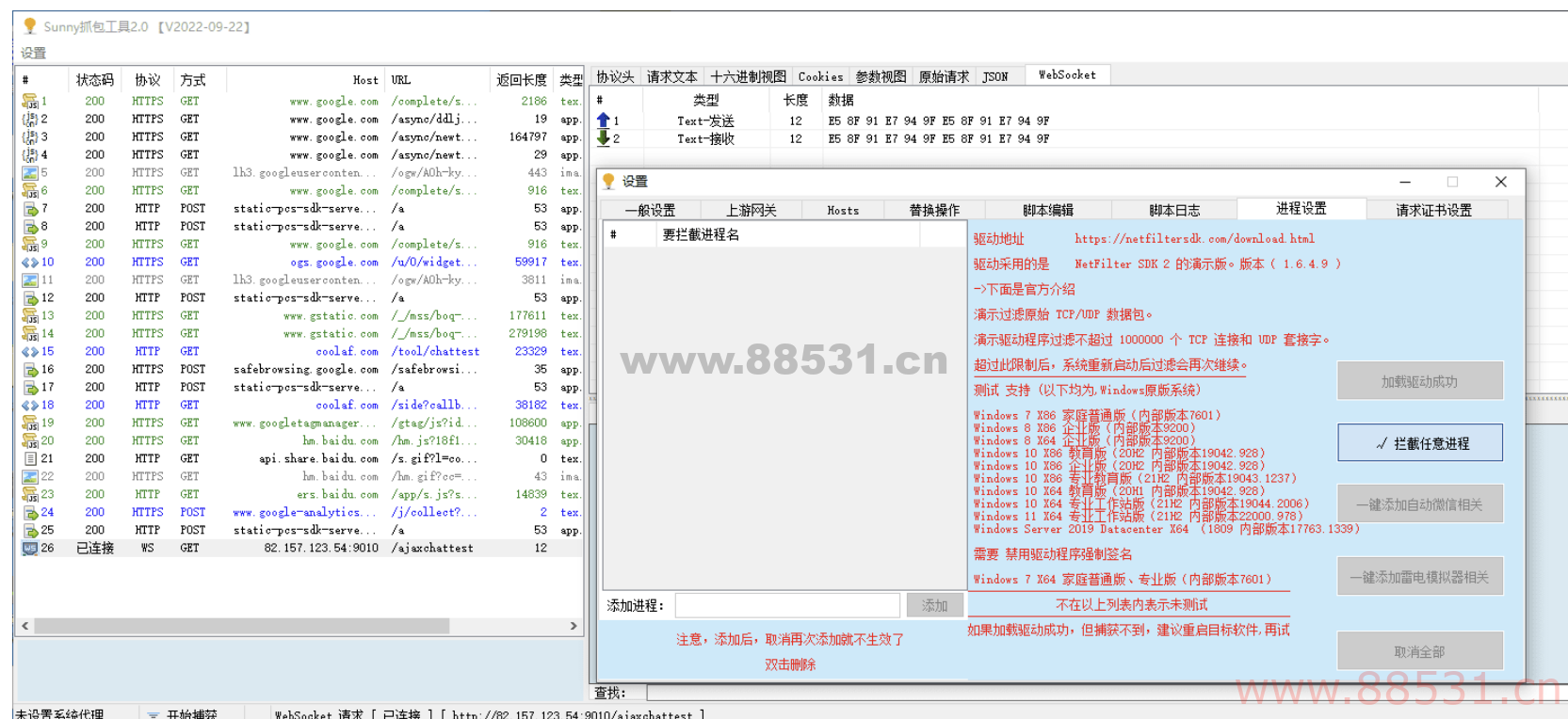Select the api.share.baidu.com host cell
Image resolution: width=1568 pixels, height=719 pixels.
tap(318, 459)
